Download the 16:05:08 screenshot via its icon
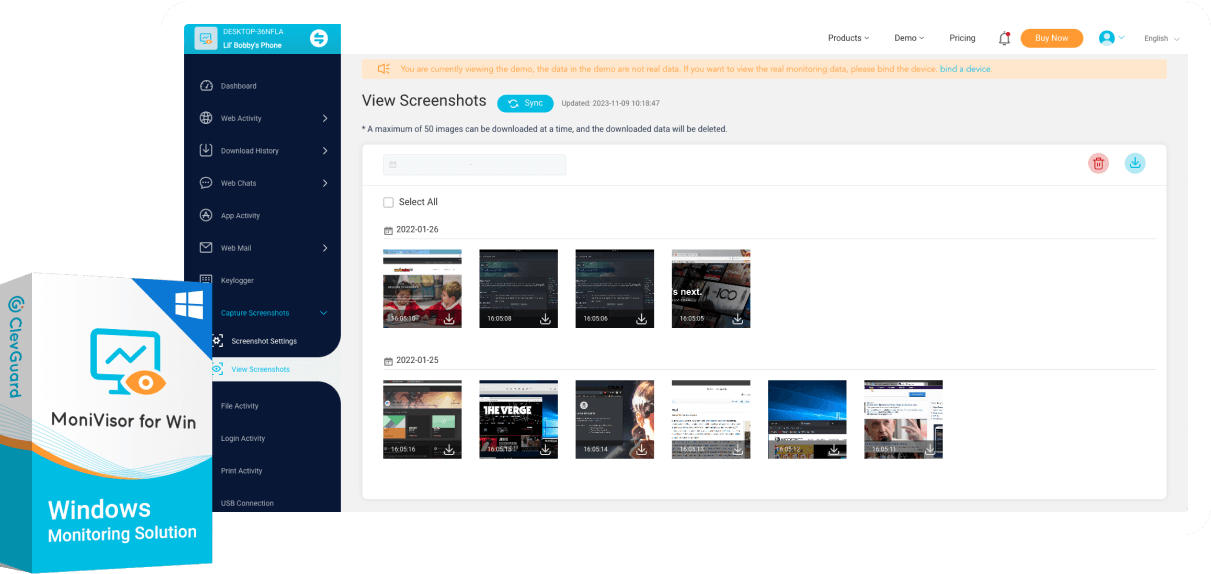This screenshot has height=574, width=1211. (545, 318)
